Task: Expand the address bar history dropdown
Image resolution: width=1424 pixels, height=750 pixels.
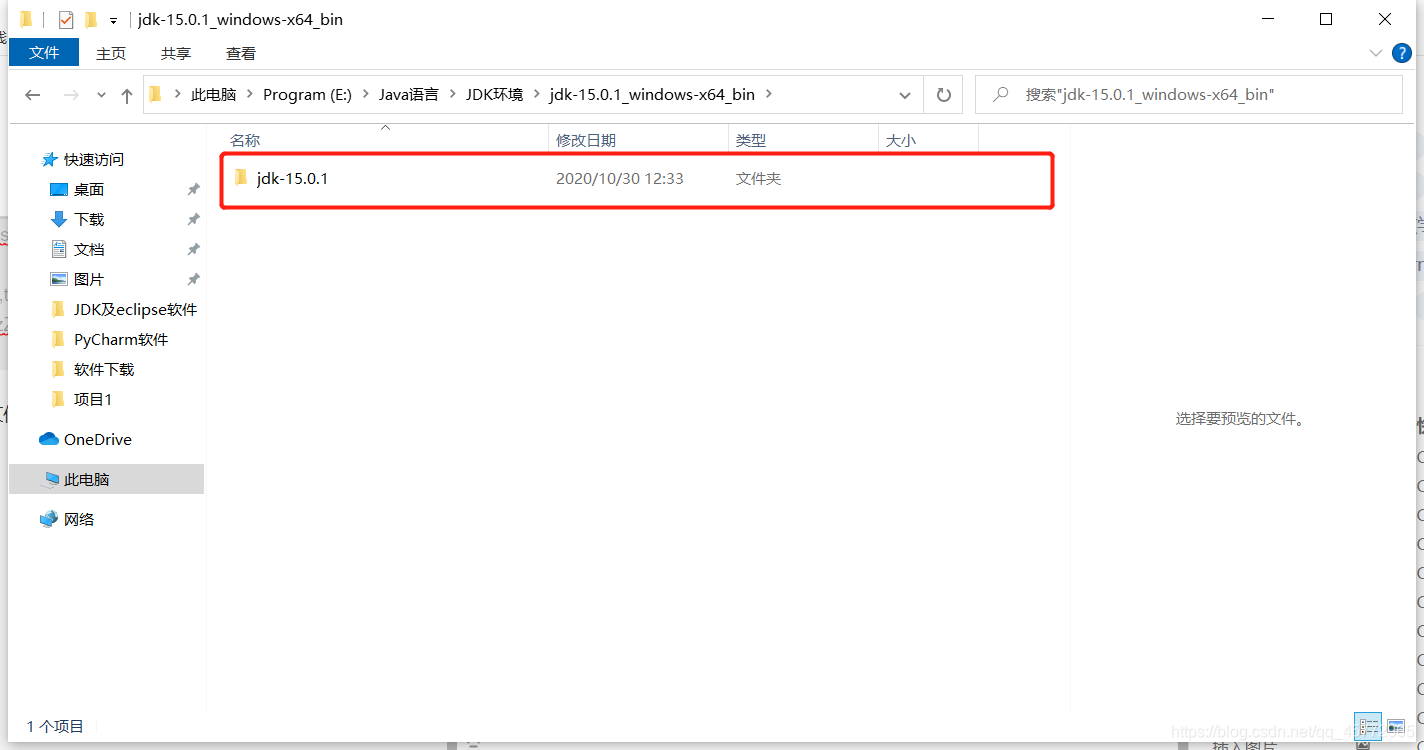Action: pos(905,95)
